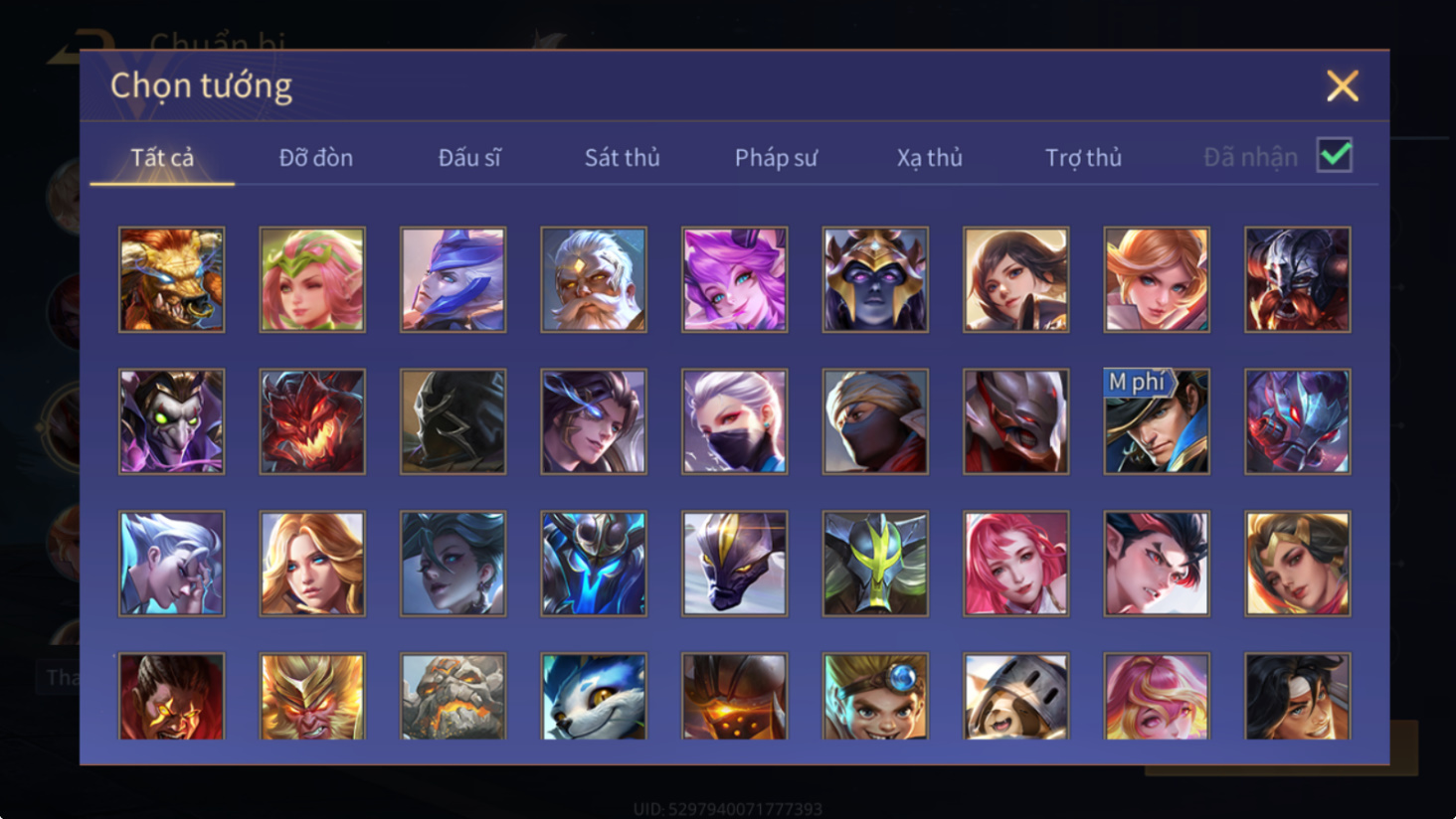The image size is (1456, 819).
Task: Filter by the Xạ thủ tab
Action: [x=930, y=157]
